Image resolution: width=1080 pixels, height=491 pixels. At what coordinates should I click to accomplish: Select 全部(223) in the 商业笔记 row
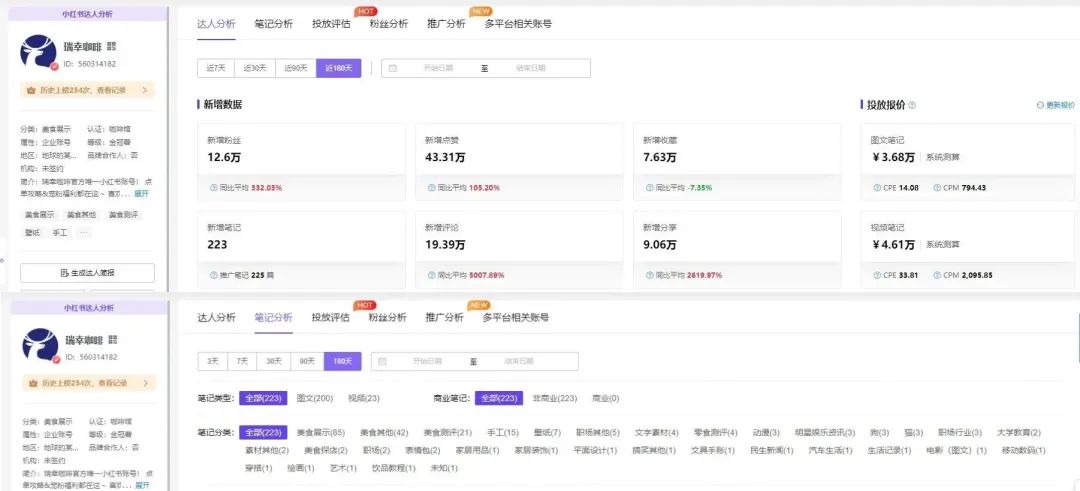pyautogui.click(x=498, y=398)
